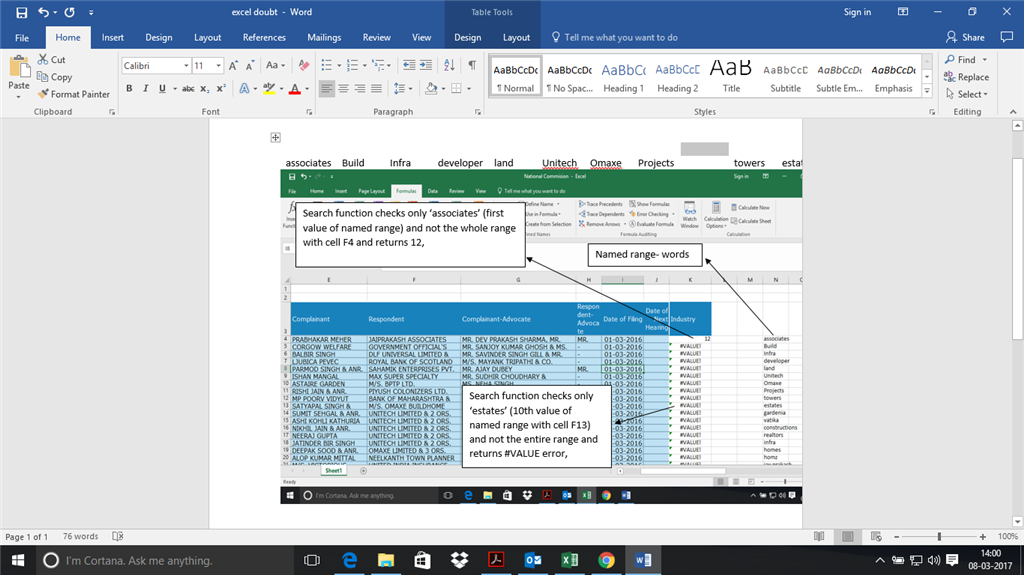Toggle italic formatting
Viewport: 1024px width, 575px height.
pyautogui.click(x=145, y=88)
